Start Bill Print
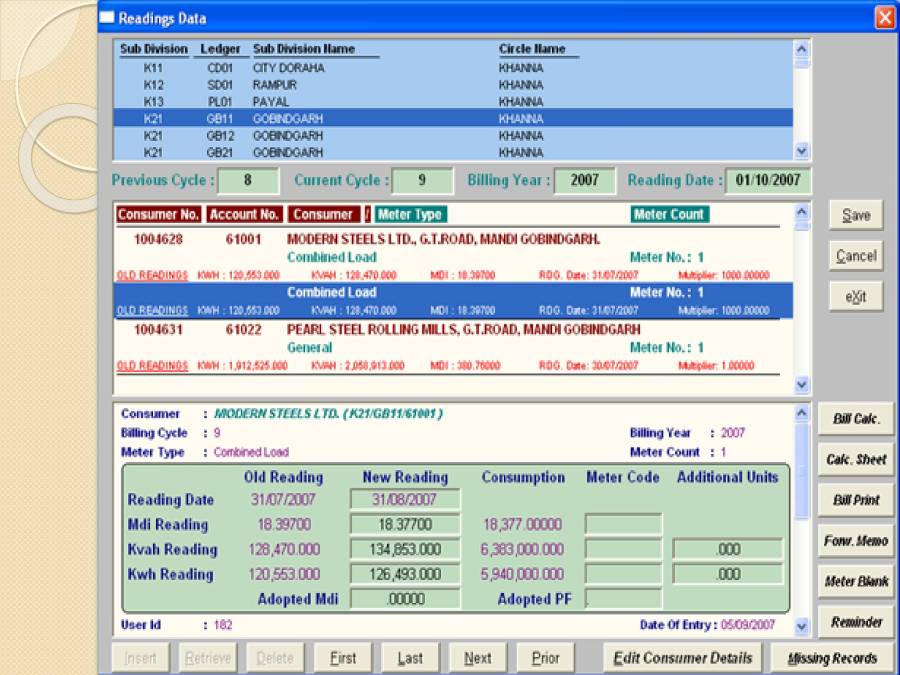This screenshot has width=900, height=675. pos(855,499)
